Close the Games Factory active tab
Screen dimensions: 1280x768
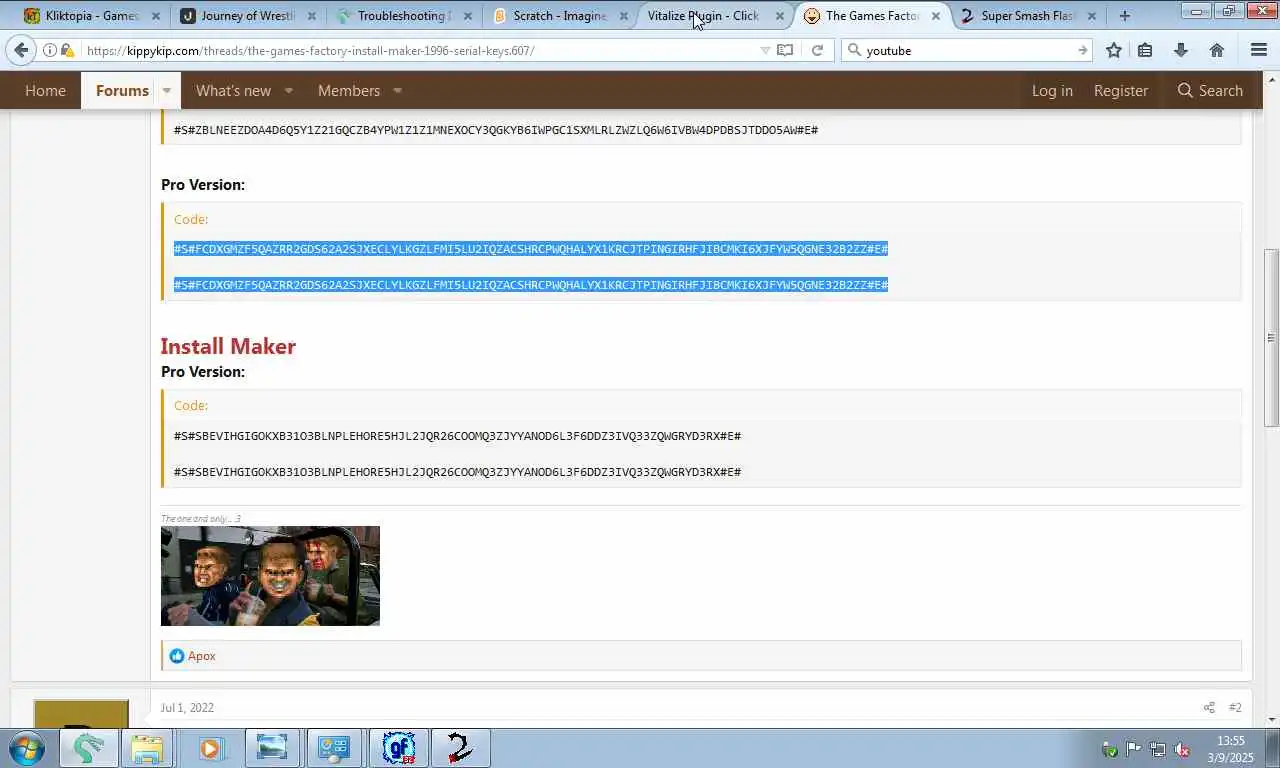pos(936,16)
